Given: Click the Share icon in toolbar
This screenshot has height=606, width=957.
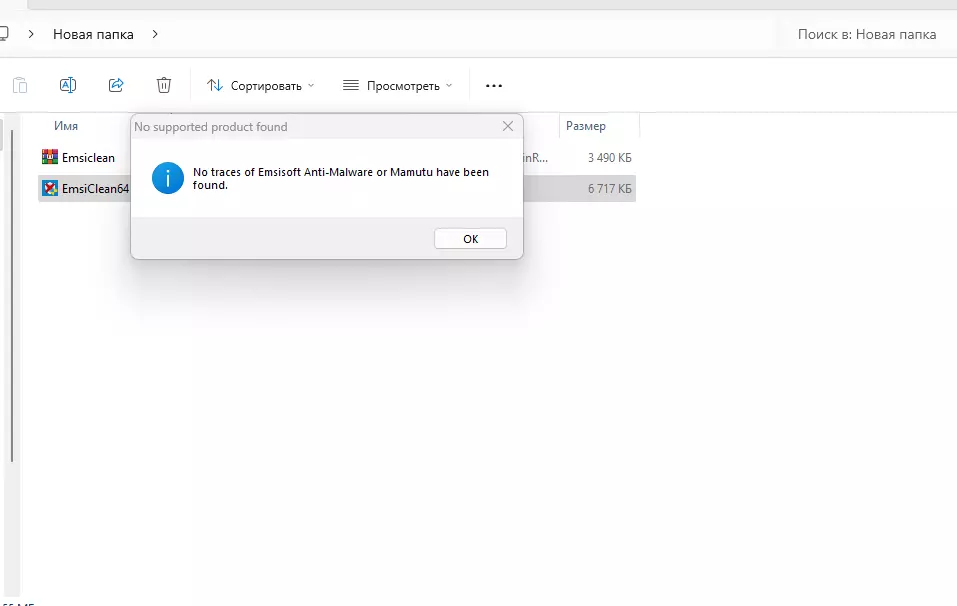Looking at the screenshot, I should coord(116,85).
